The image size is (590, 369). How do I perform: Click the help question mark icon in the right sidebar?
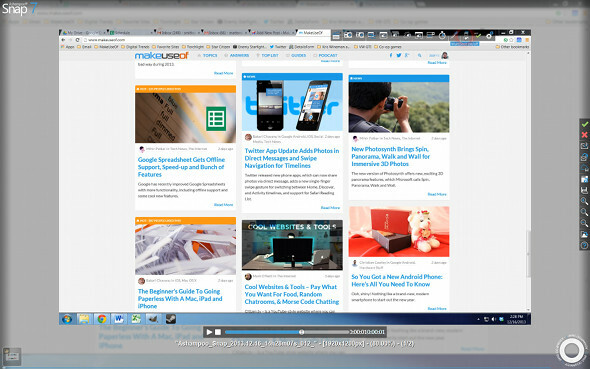pos(584,245)
